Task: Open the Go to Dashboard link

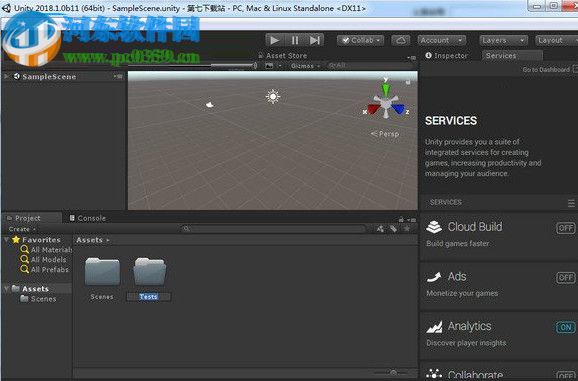Action: (x=546, y=69)
